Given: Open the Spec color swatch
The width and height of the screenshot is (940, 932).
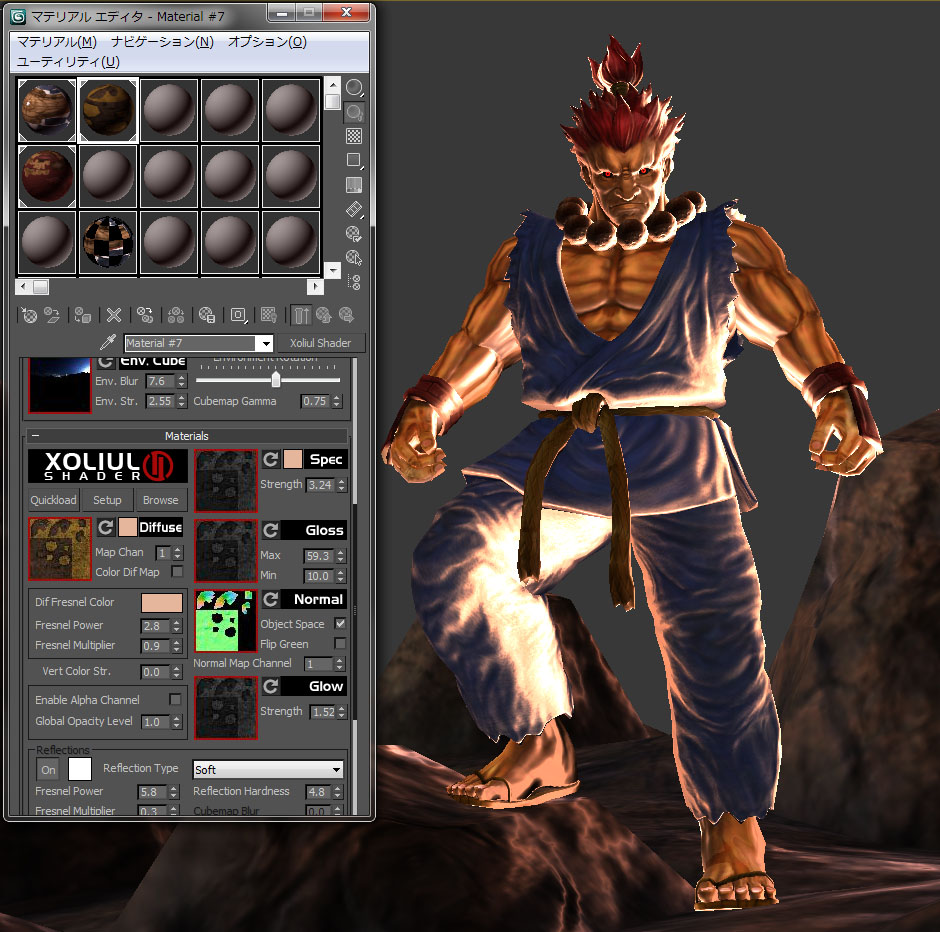Looking at the screenshot, I should 293,460.
